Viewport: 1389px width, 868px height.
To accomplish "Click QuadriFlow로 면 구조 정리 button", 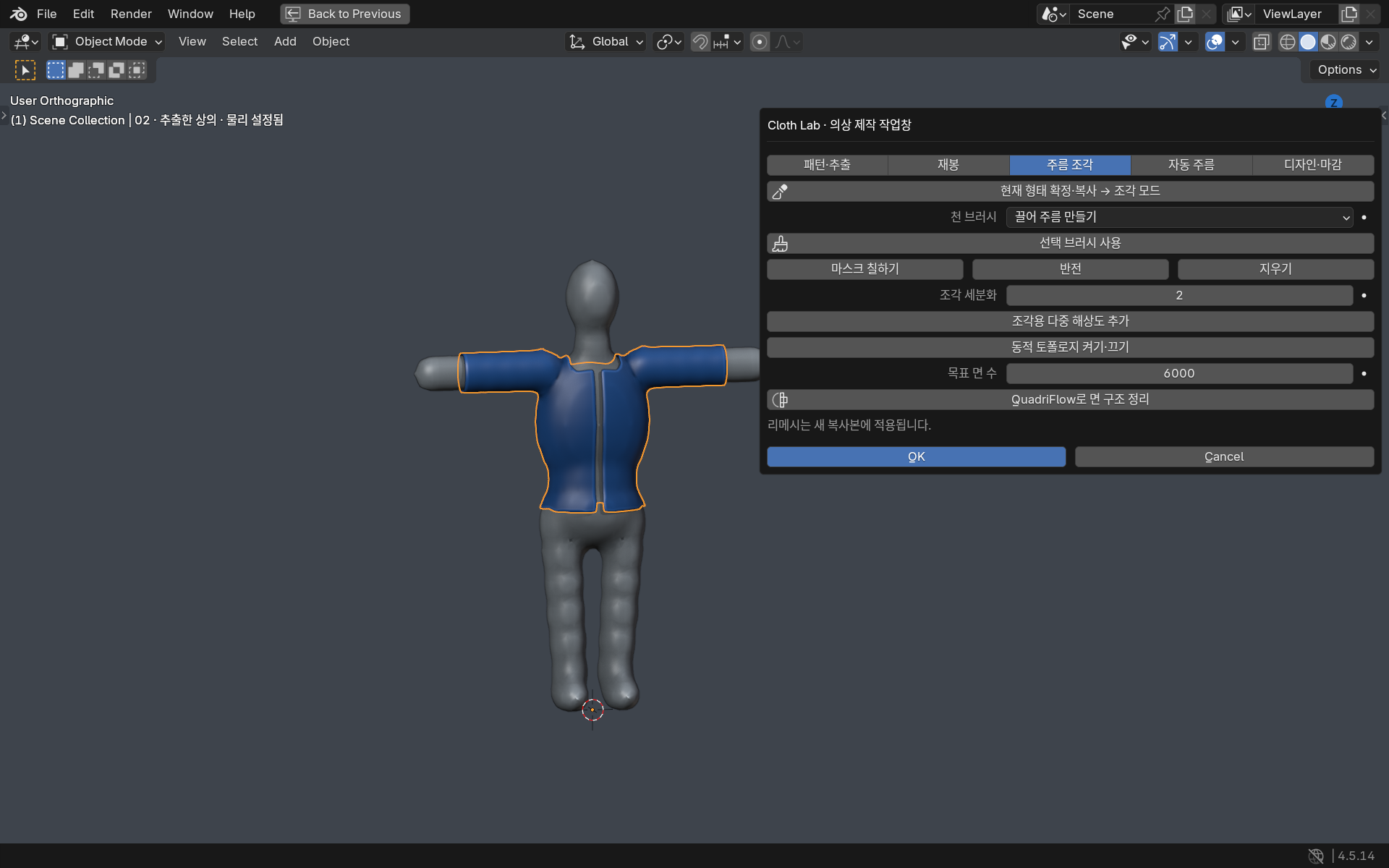I will pos(1070,399).
